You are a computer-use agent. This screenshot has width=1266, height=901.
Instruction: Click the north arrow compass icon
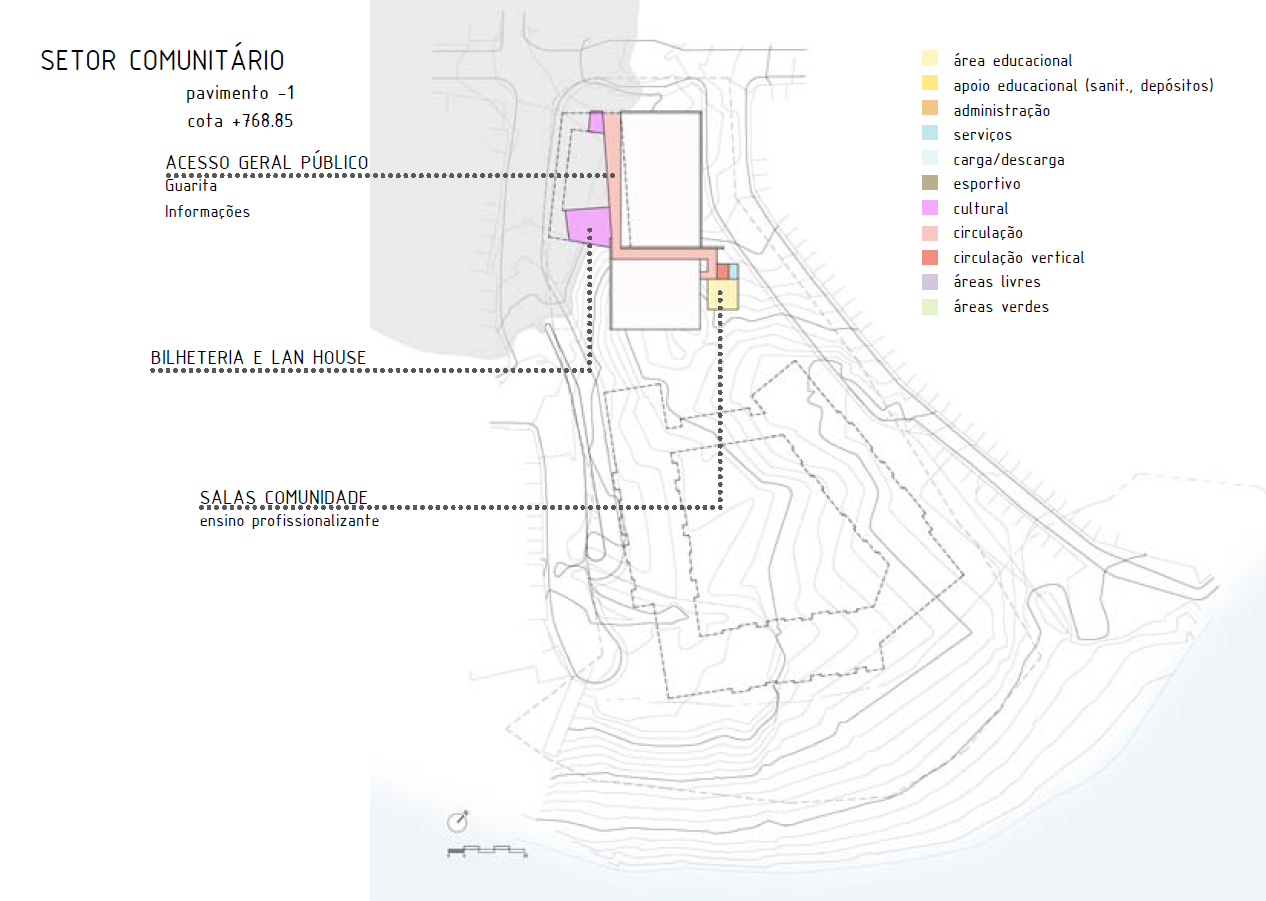pyautogui.click(x=458, y=821)
